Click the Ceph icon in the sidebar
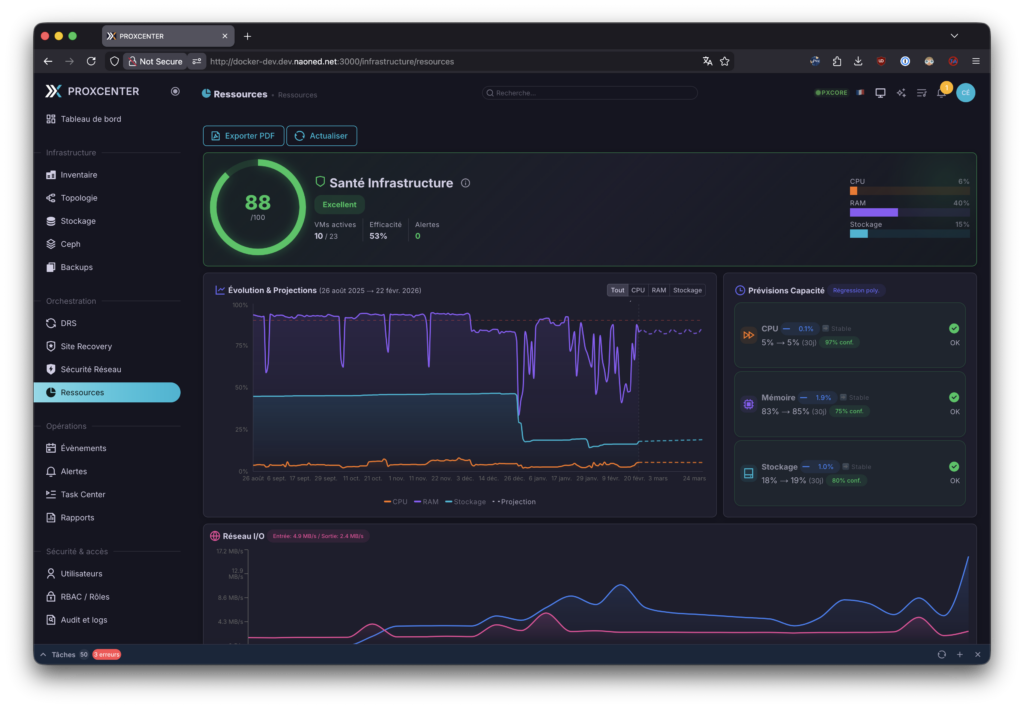 point(51,244)
